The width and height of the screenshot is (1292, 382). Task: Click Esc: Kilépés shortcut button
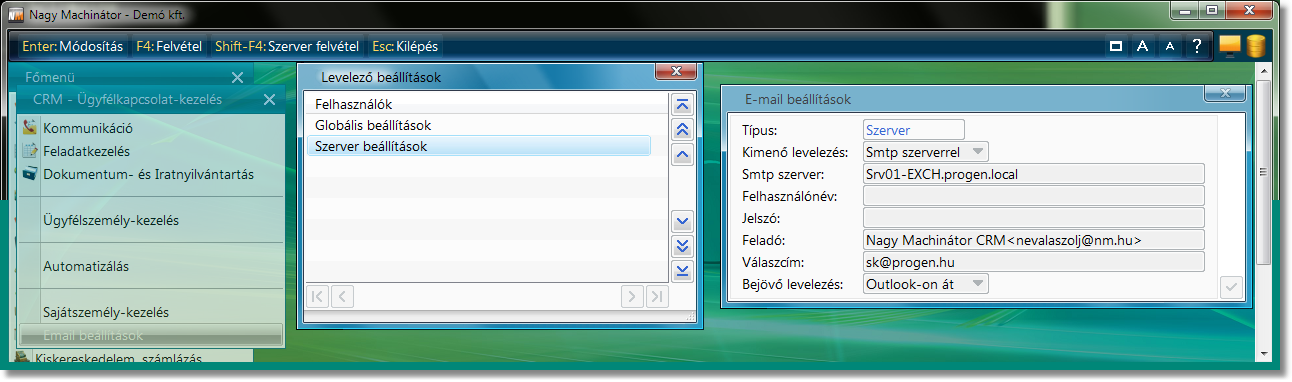click(x=405, y=46)
